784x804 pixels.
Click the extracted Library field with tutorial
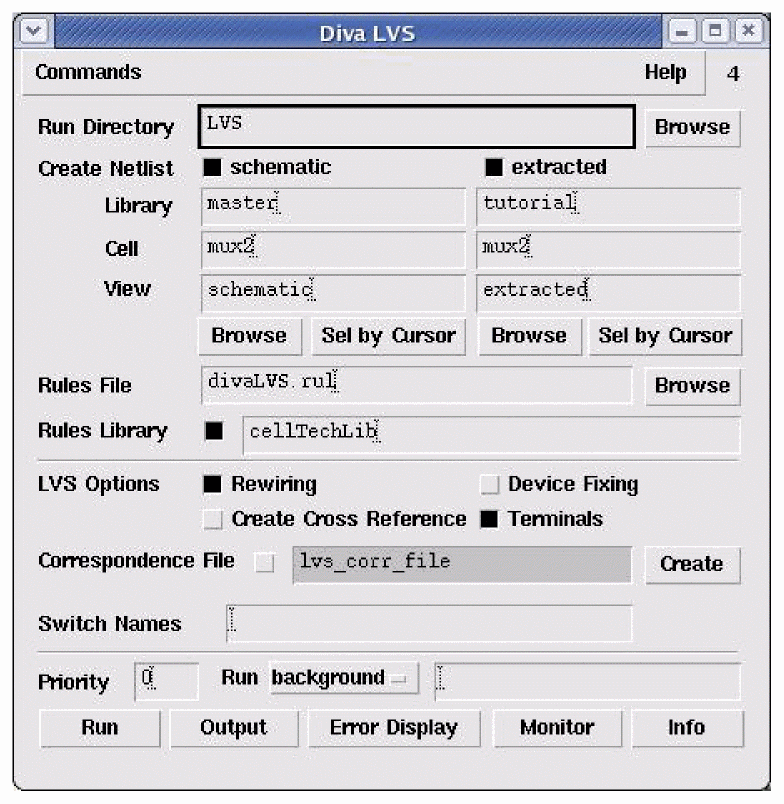point(609,207)
